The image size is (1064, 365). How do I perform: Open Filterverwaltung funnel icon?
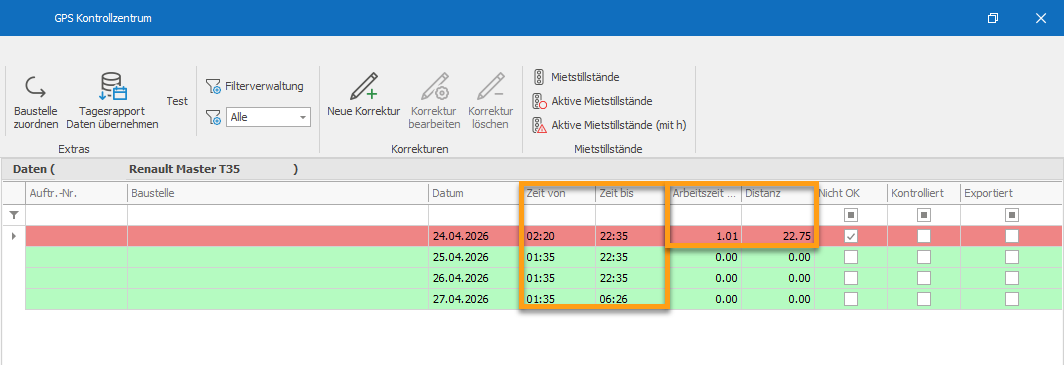pos(214,86)
